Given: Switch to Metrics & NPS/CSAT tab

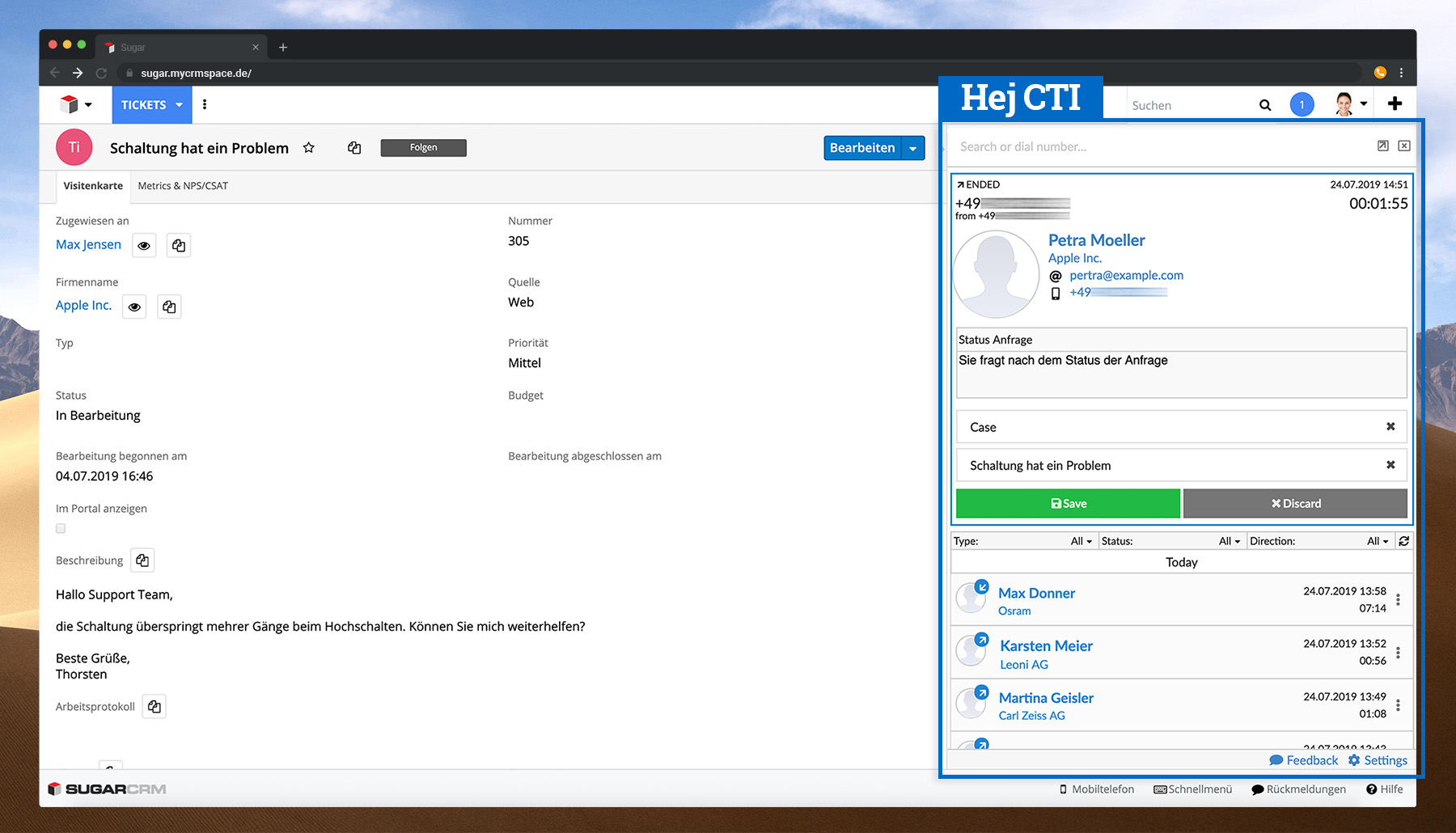Looking at the screenshot, I should coord(183,186).
